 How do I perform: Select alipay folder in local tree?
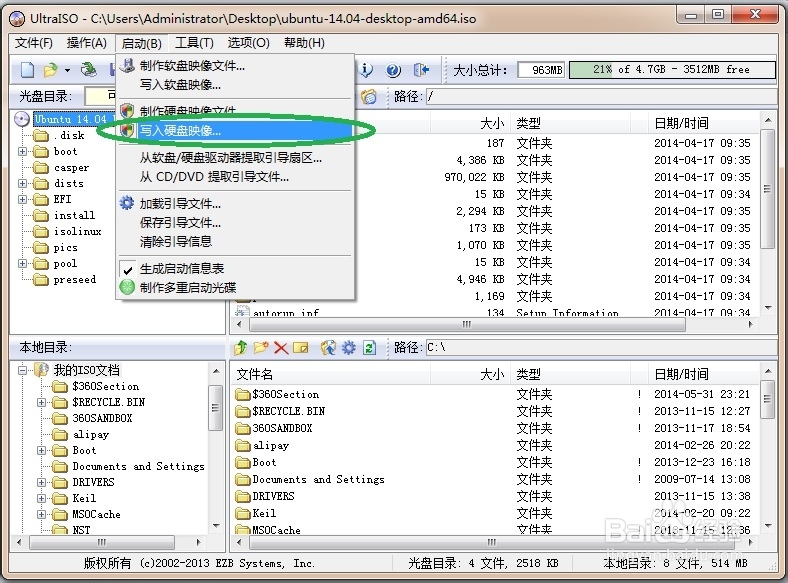[90, 434]
